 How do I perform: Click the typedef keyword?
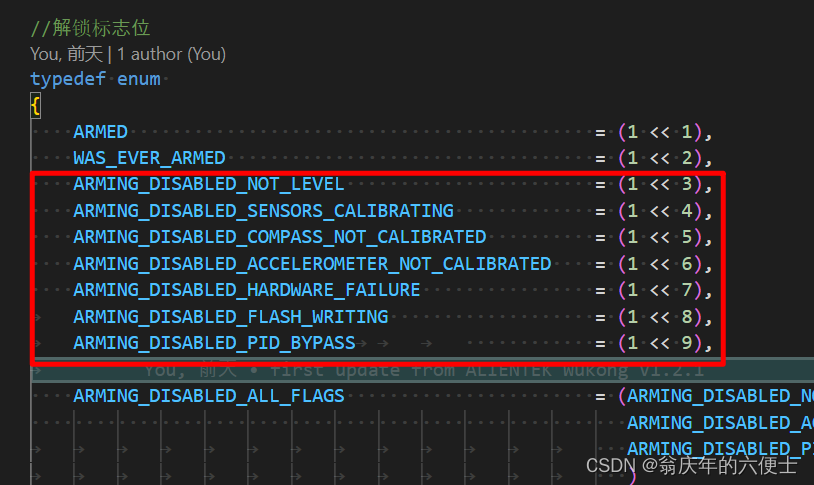tap(68, 79)
